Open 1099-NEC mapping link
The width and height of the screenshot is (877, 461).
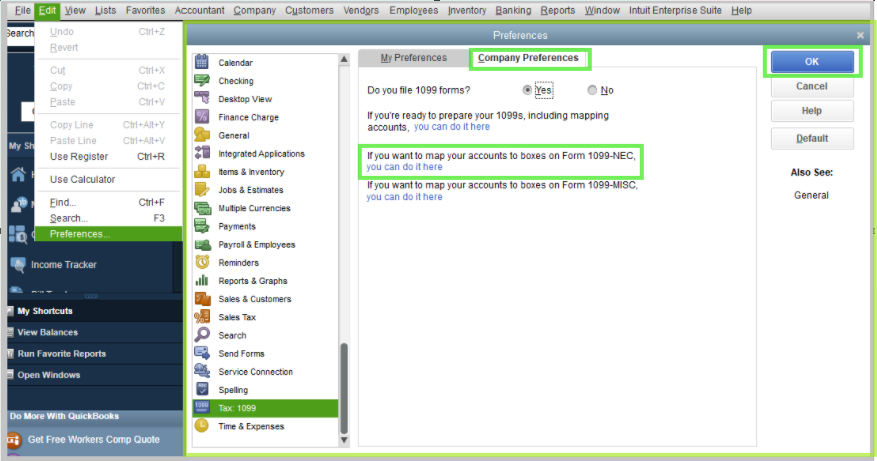pos(404,167)
